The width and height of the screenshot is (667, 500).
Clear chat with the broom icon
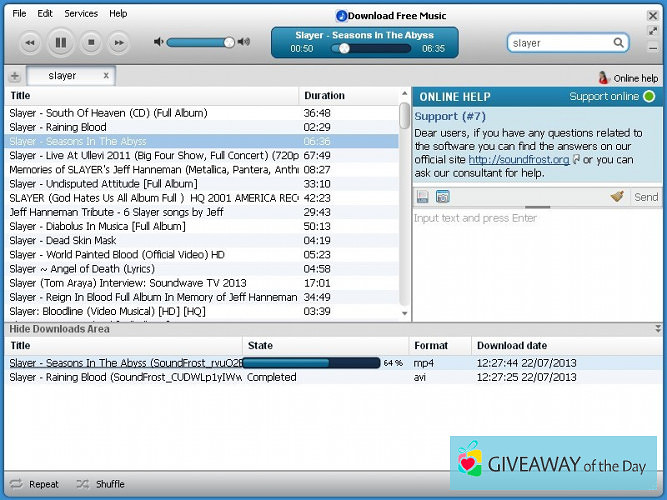[617, 197]
